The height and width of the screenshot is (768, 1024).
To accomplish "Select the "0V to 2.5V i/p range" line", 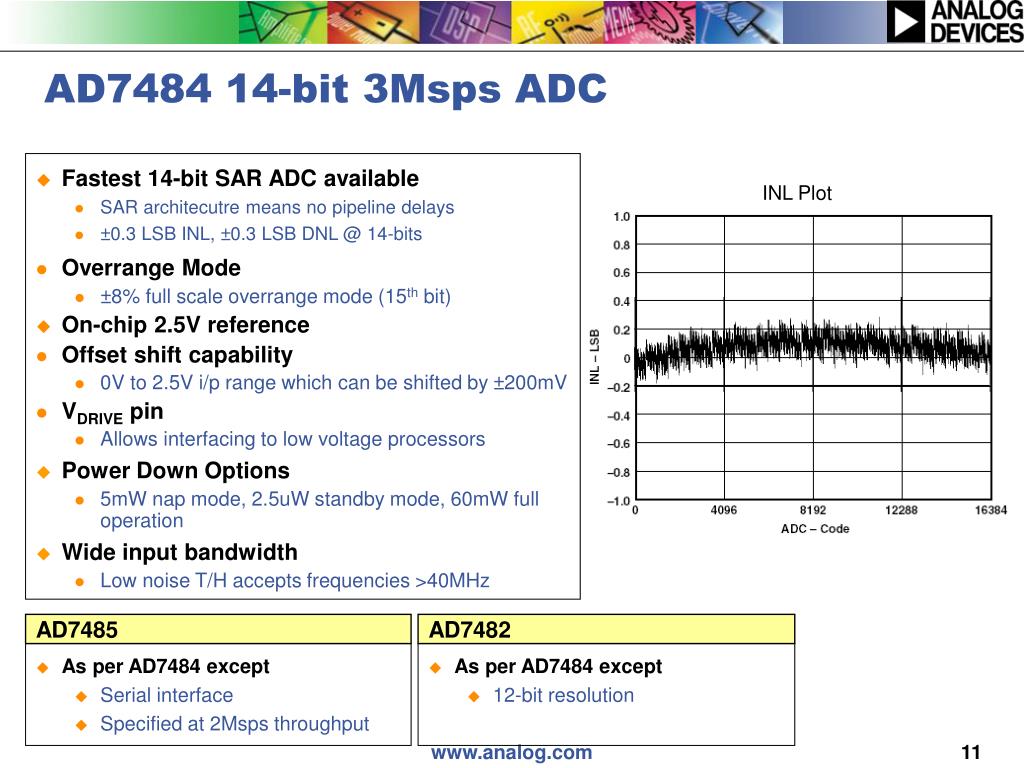I will point(333,382).
